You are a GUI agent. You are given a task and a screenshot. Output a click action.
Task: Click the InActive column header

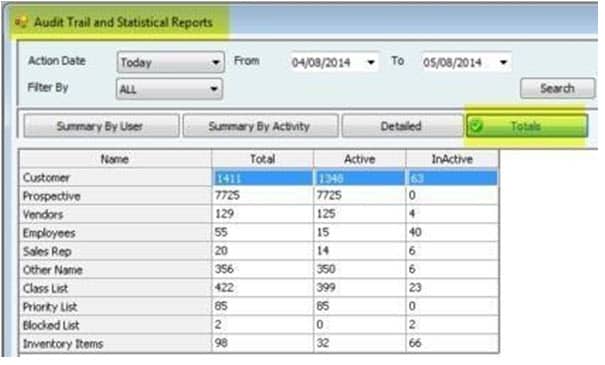pos(452,159)
